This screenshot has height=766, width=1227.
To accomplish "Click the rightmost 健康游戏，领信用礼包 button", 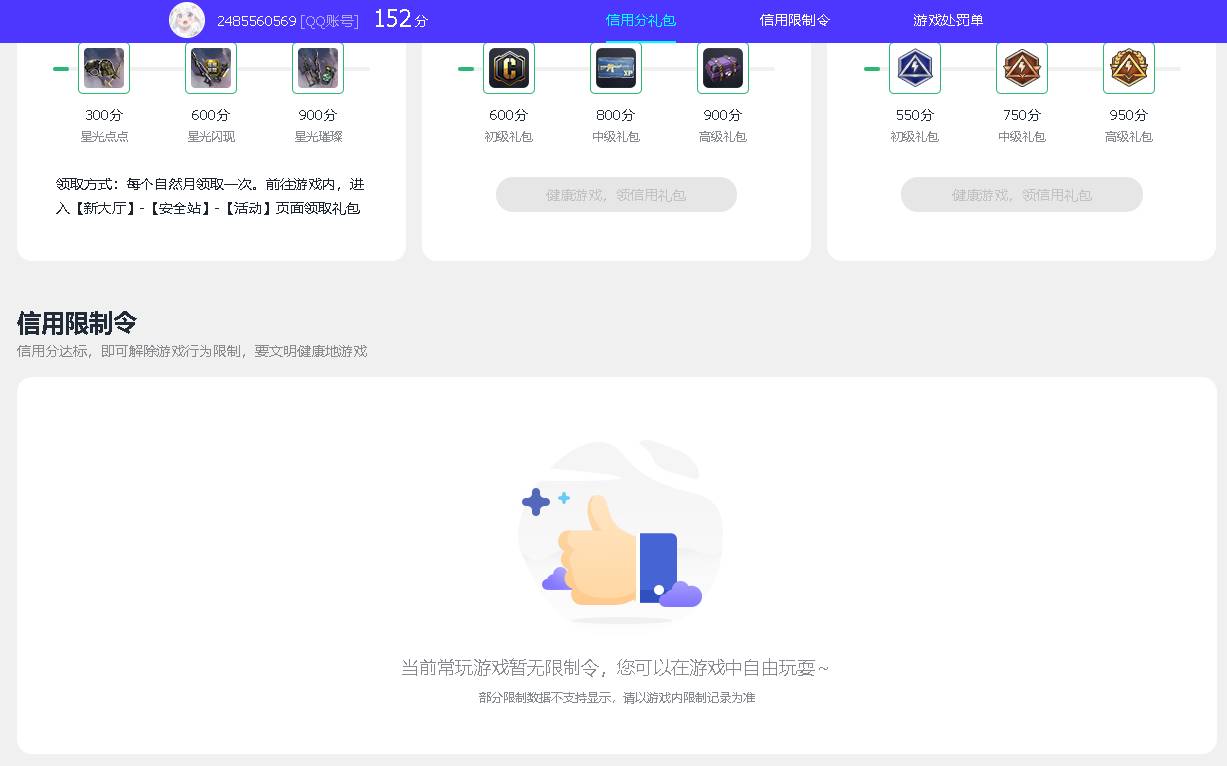I will tap(1021, 195).
